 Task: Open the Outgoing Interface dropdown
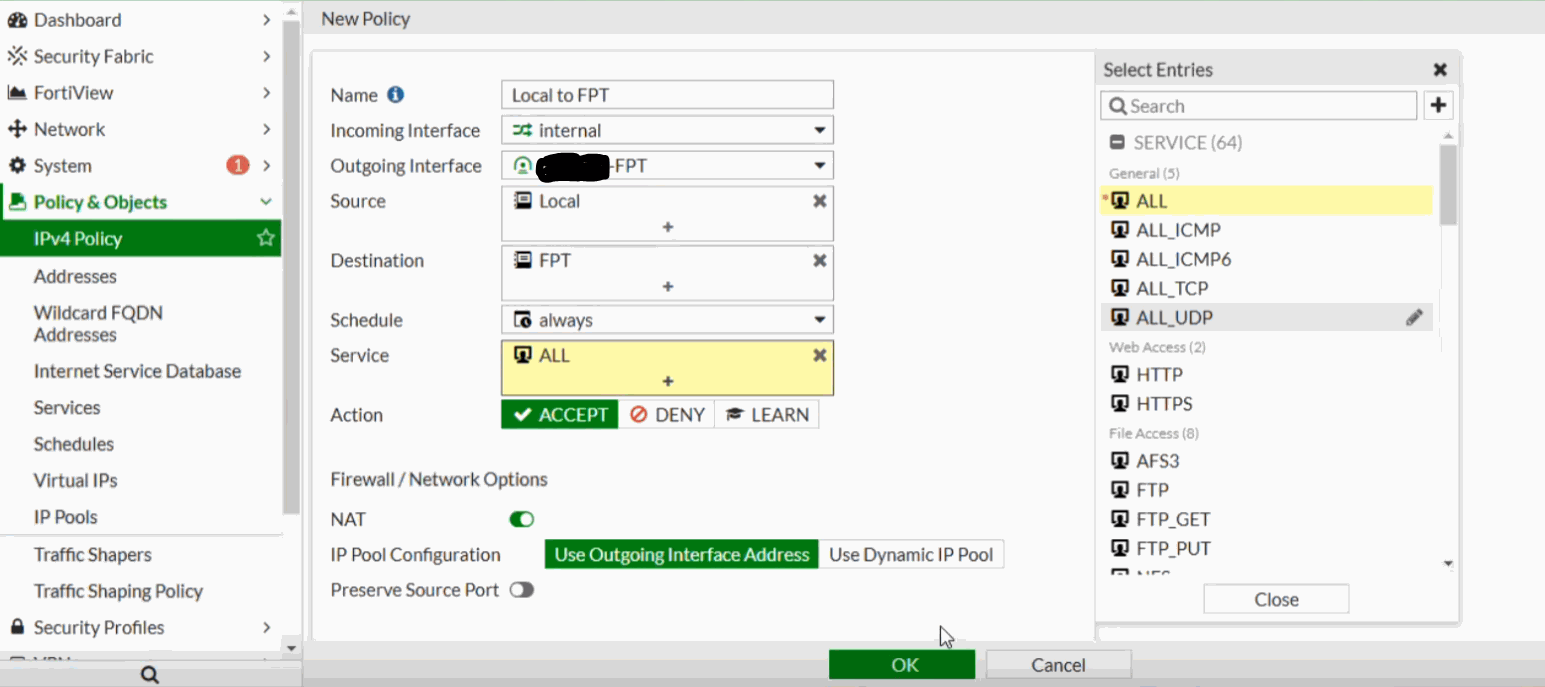(x=667, y=166)
